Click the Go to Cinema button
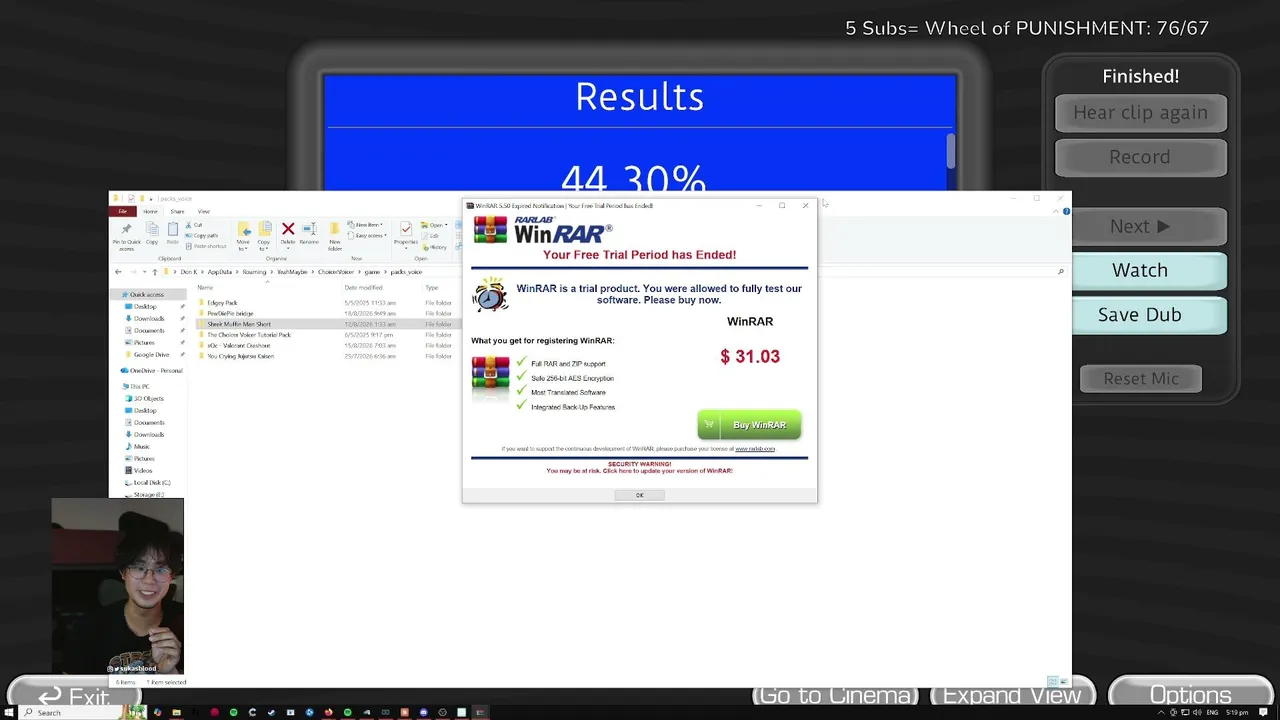 (836, 695)
